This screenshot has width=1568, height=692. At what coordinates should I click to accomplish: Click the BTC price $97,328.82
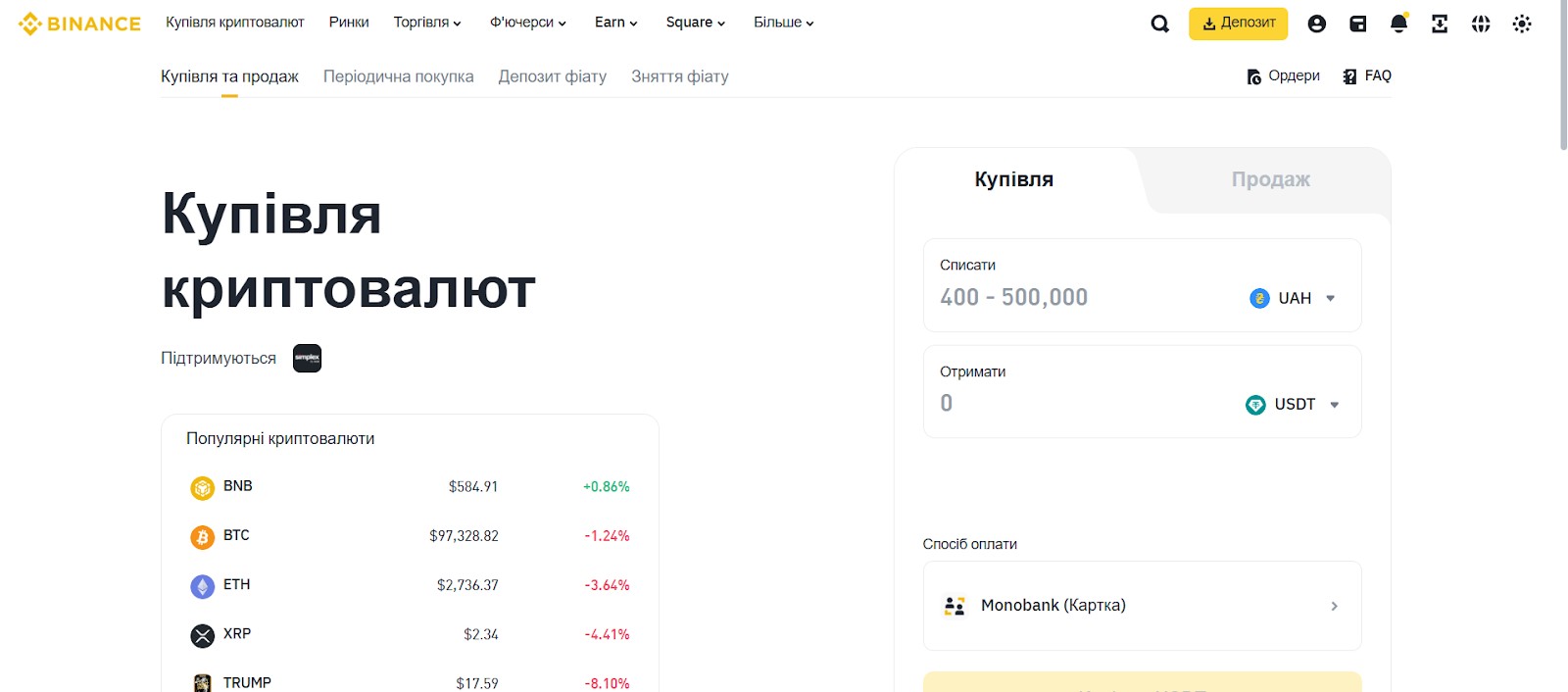coord(464,536)
